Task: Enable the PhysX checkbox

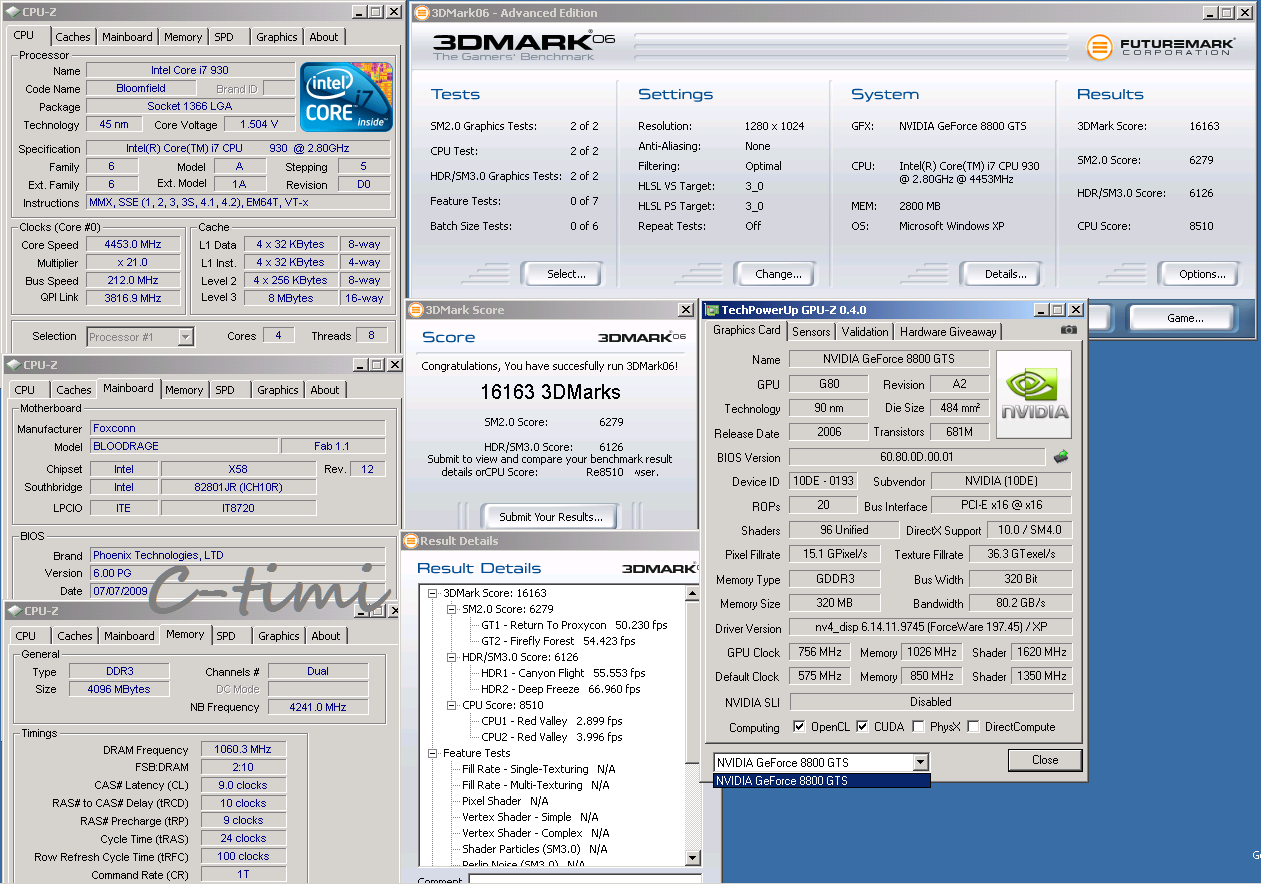Action: point(919,727)
